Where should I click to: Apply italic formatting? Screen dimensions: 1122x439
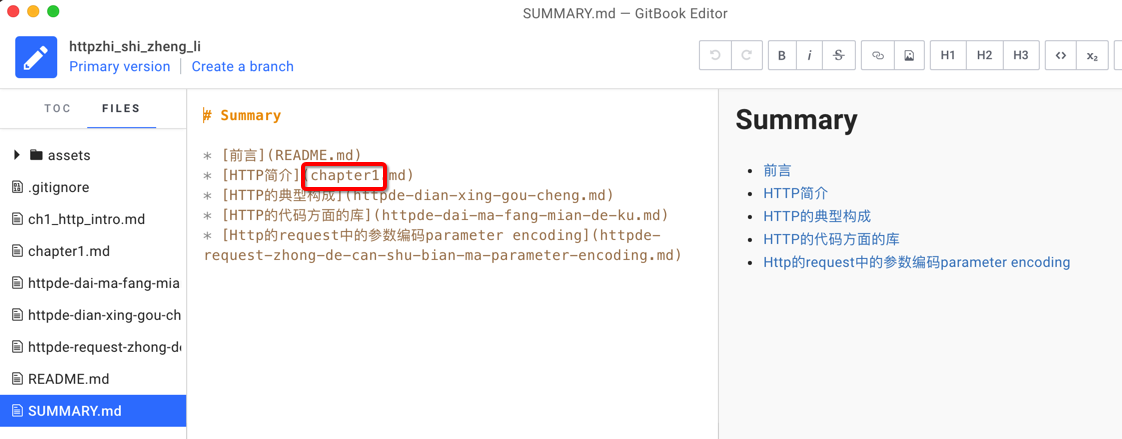coord(809,56)
